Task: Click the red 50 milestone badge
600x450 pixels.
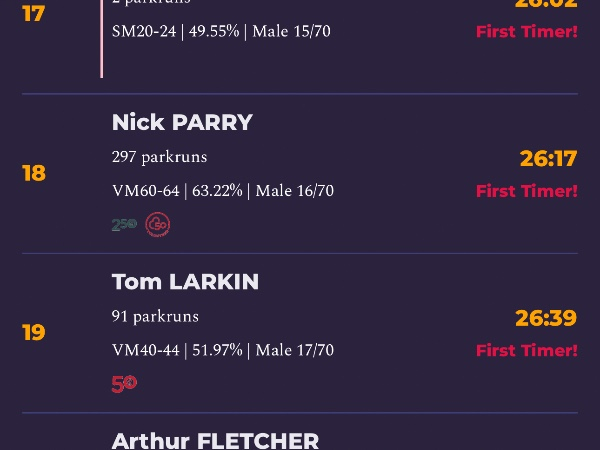Action: (x=124, y=384)
